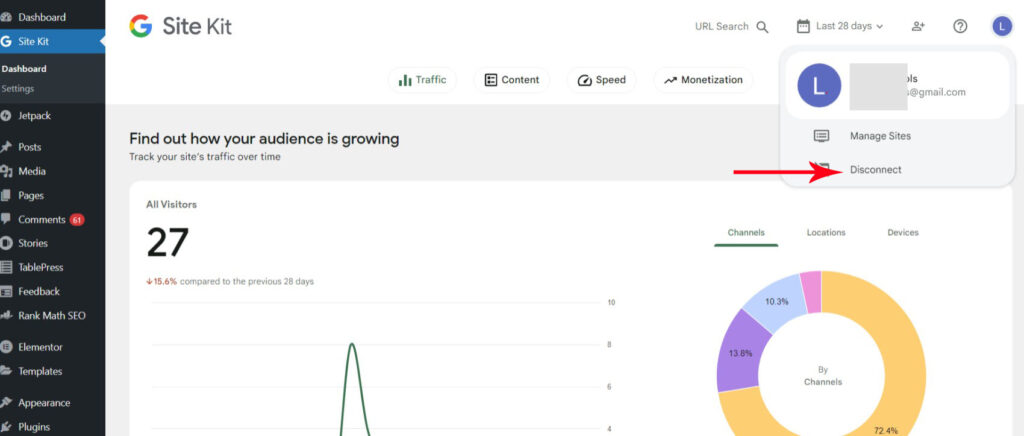Click the Plugins icon in sidebar

coord(7,427)
